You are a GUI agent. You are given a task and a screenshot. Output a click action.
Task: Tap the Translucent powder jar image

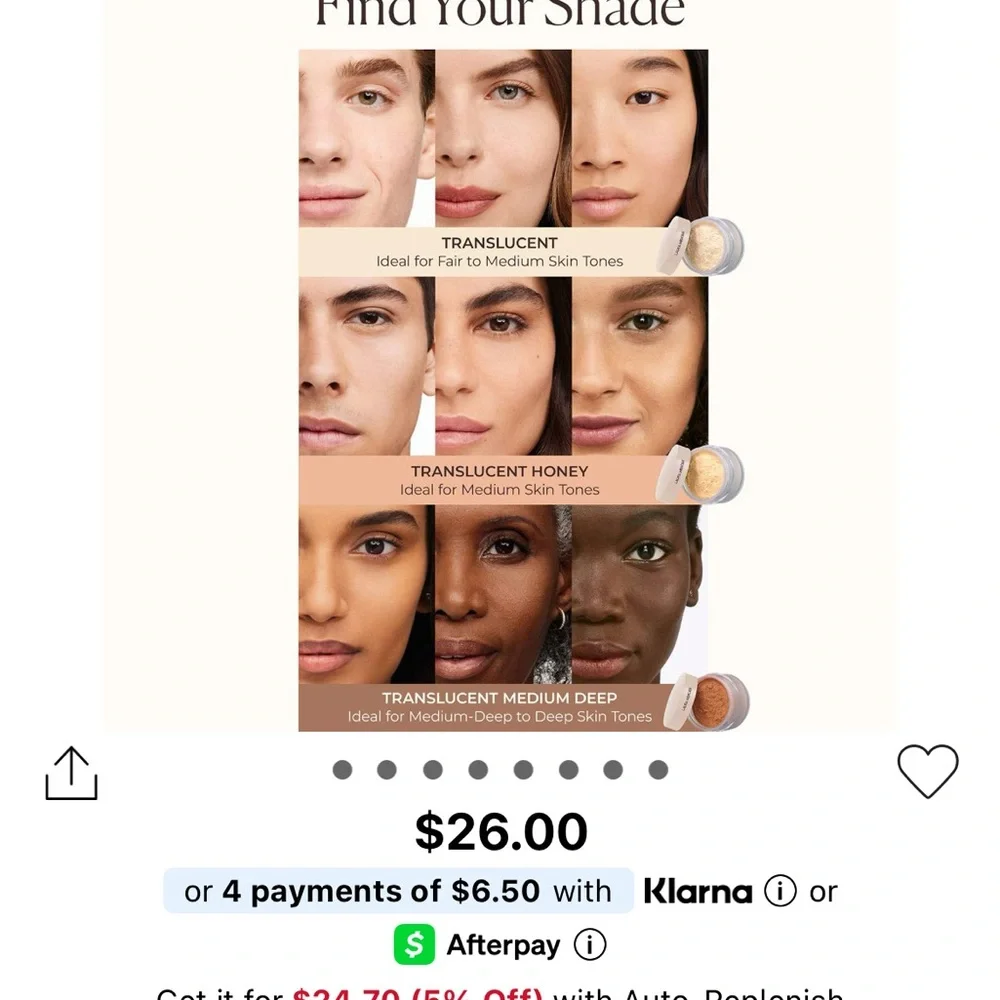[701, 246]
